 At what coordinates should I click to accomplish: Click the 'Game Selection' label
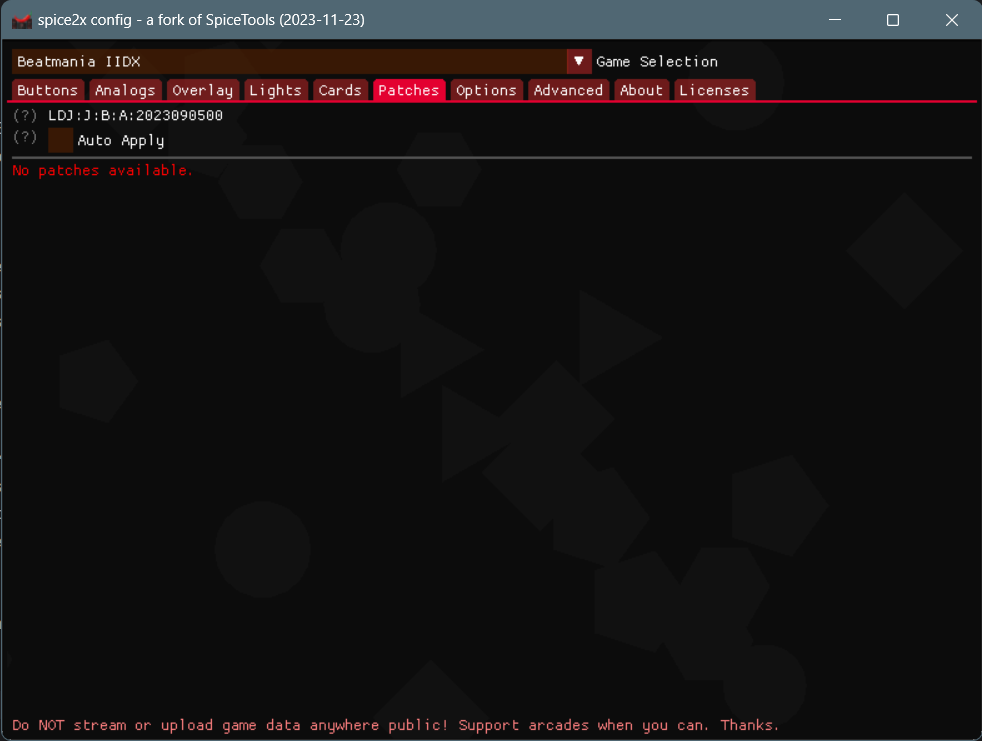(x=657, y=62)
